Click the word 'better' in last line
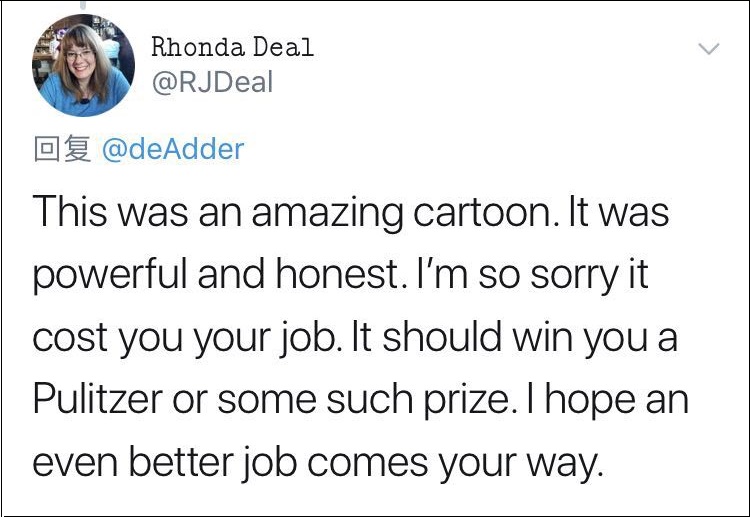The image size is (750, 517). [x=181, y=462]
